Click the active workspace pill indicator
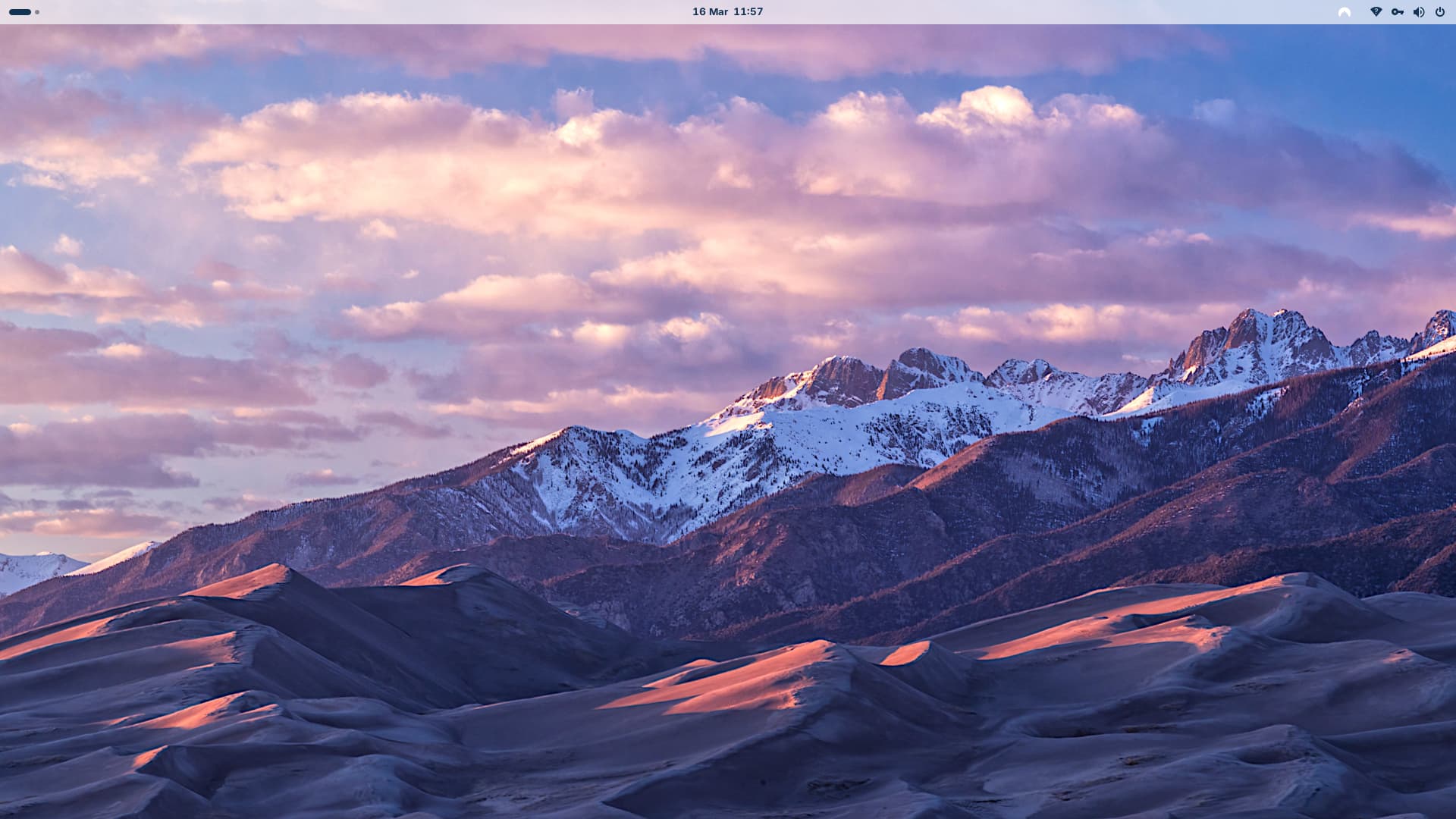 20,12
